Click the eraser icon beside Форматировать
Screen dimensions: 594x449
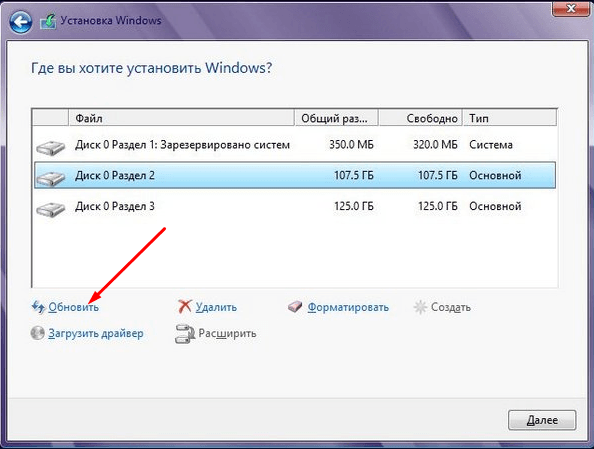[x=295, y=307]
